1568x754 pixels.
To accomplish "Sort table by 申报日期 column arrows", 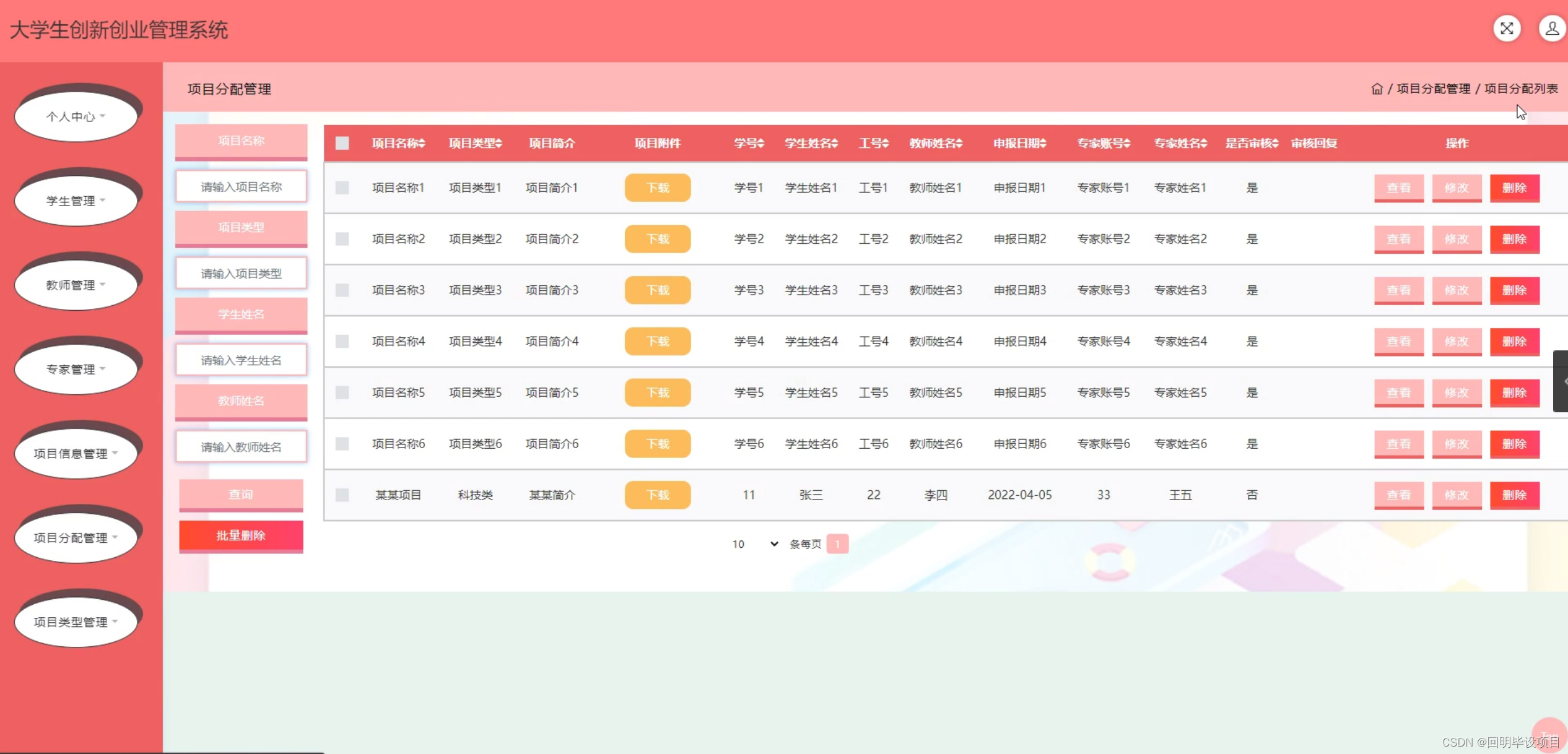I will [1043, 144].
